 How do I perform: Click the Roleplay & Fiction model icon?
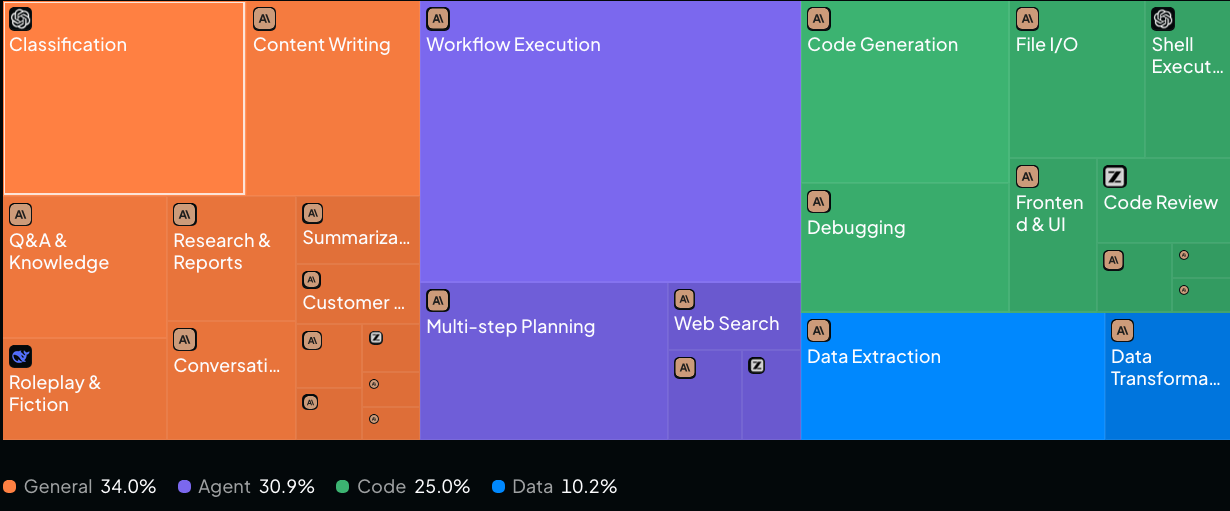point(21,357)
